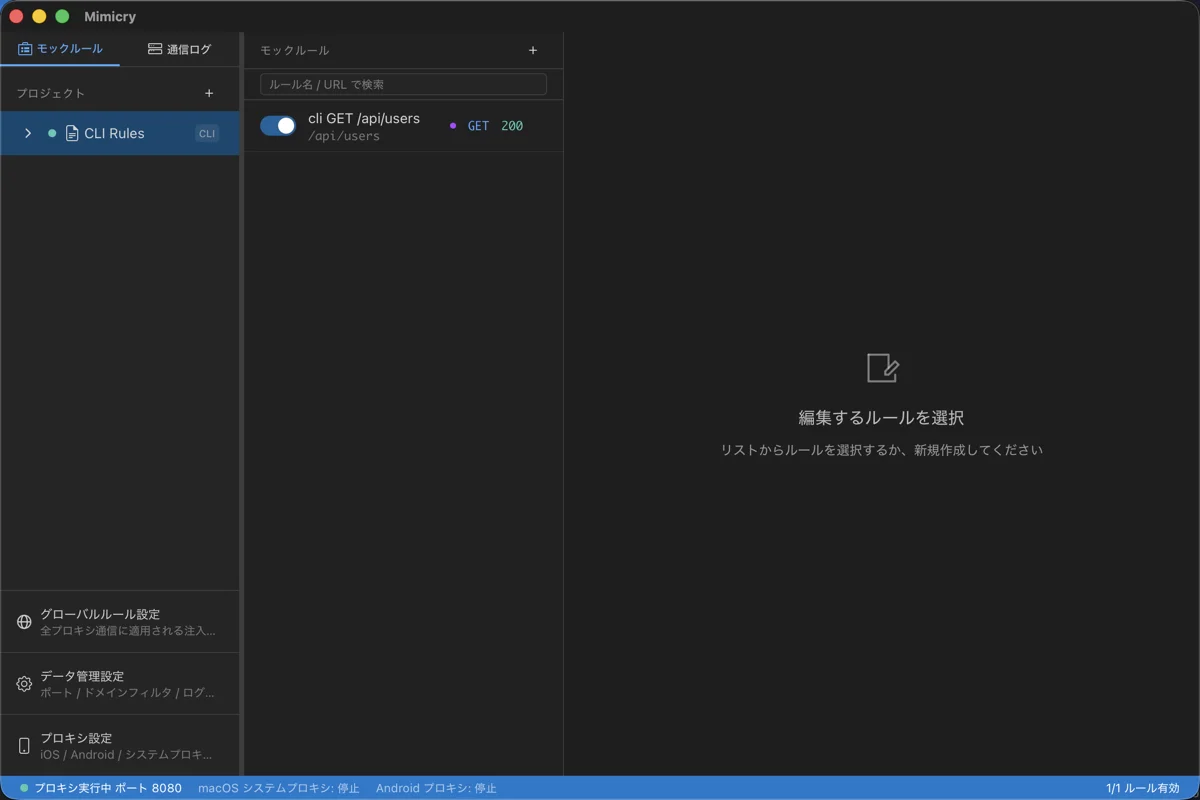1200x800 pixels.
Task: Expand the CLI Rules project chevron
Action: pos(28,133)
